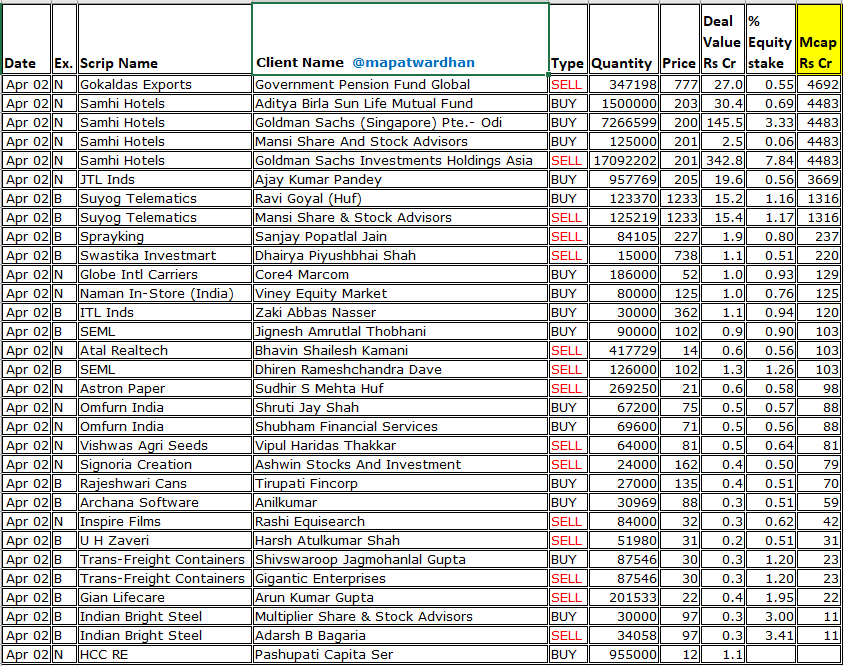The height and width of the screenshot is (666, 843).
Task: Click Globe Intl Carriers cell
Action: pyautogui.click(x=165, y=274)
